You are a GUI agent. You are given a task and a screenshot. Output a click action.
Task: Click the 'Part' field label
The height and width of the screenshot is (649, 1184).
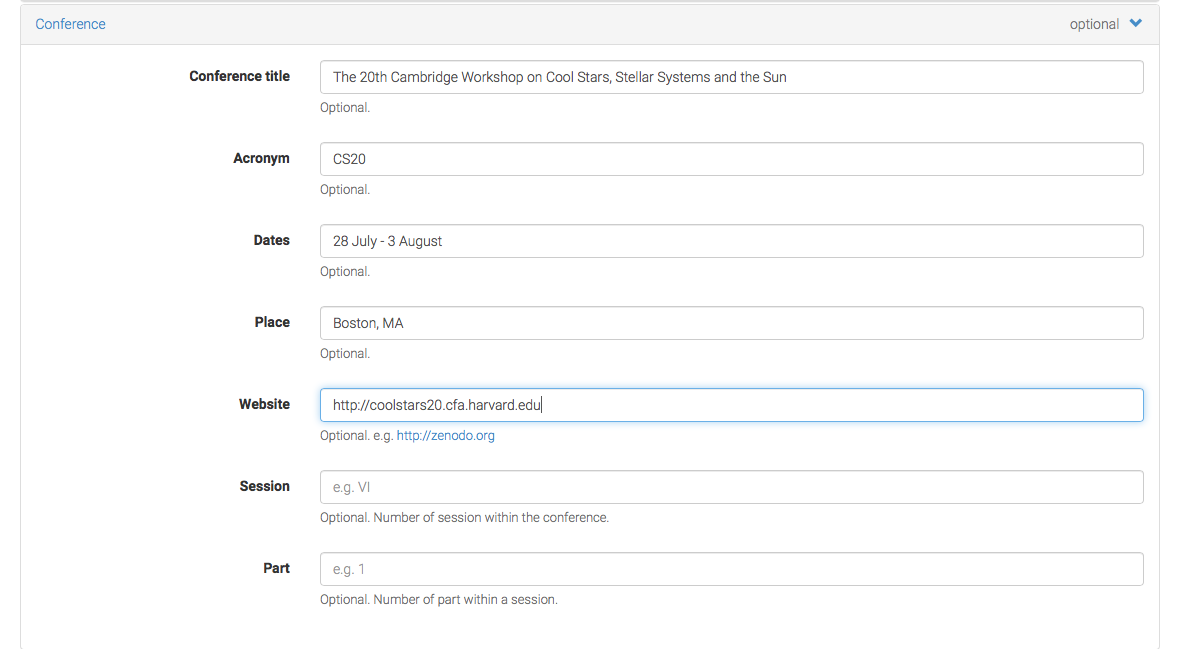(x=276, y=568)
